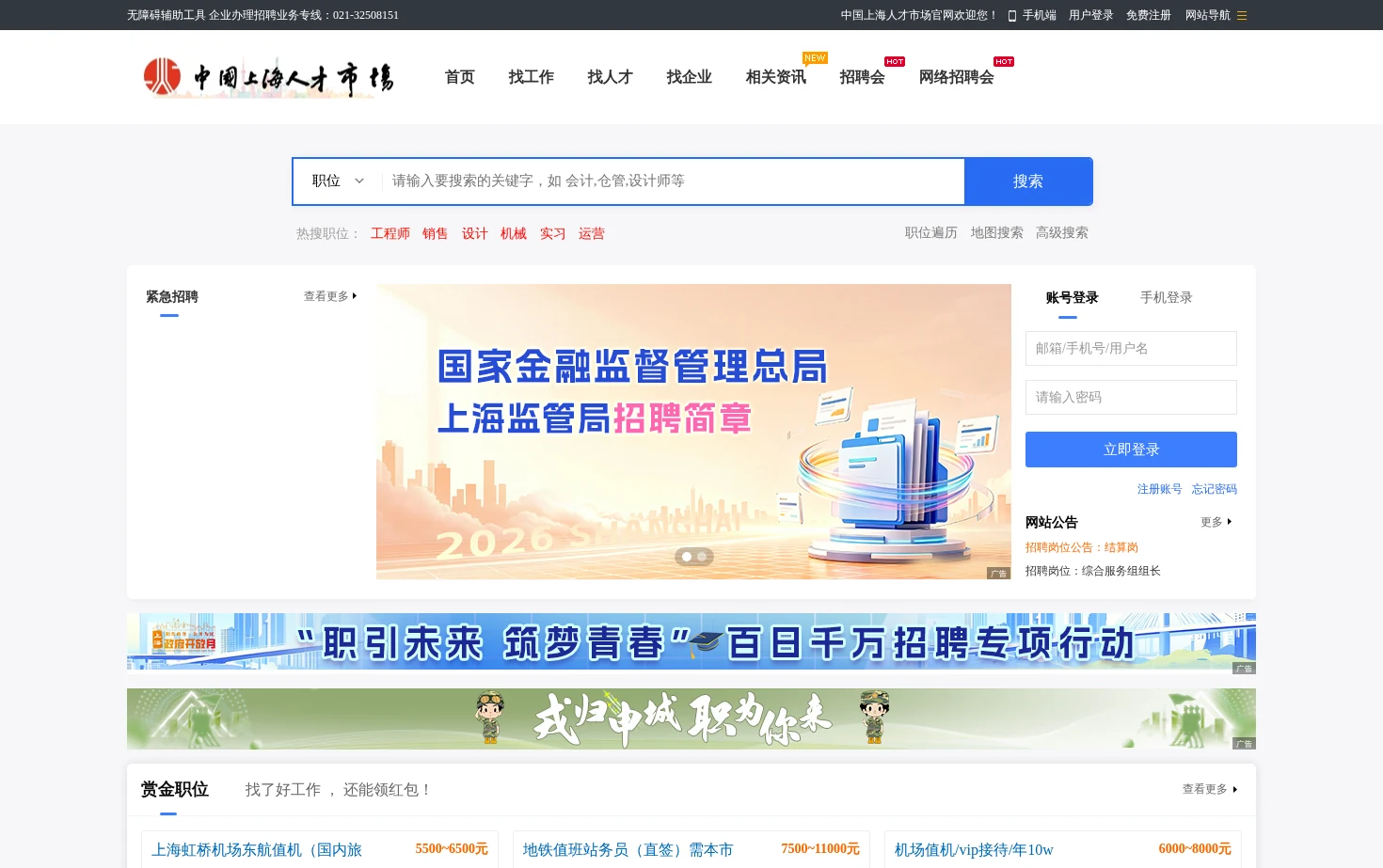Viewport: 1383px width, 868px height.
Task: Select the first carousel dot
Action: tap(687, 557)
